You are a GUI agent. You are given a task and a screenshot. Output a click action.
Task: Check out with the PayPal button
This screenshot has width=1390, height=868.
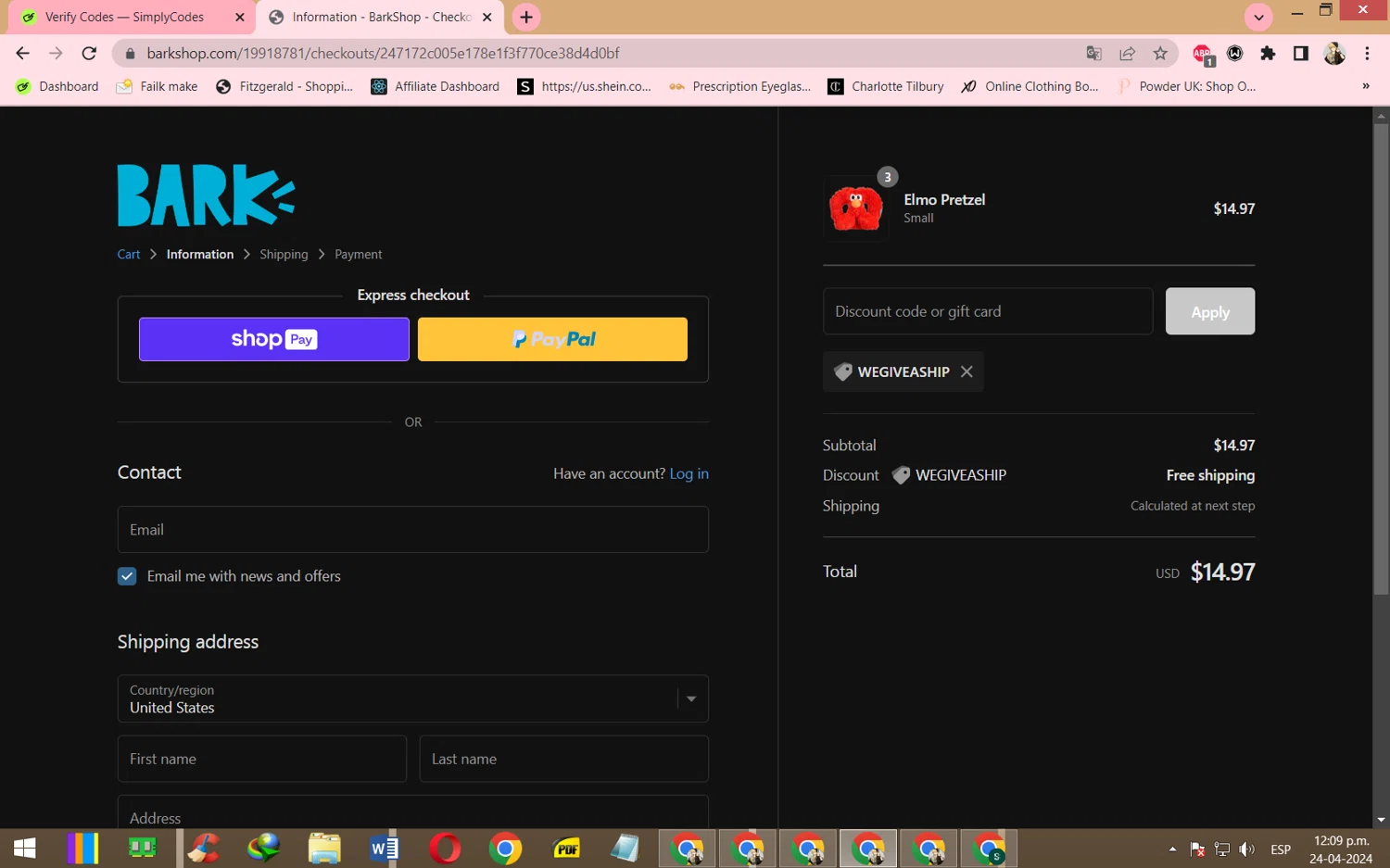pyautogui.click(x=552, y=339)
